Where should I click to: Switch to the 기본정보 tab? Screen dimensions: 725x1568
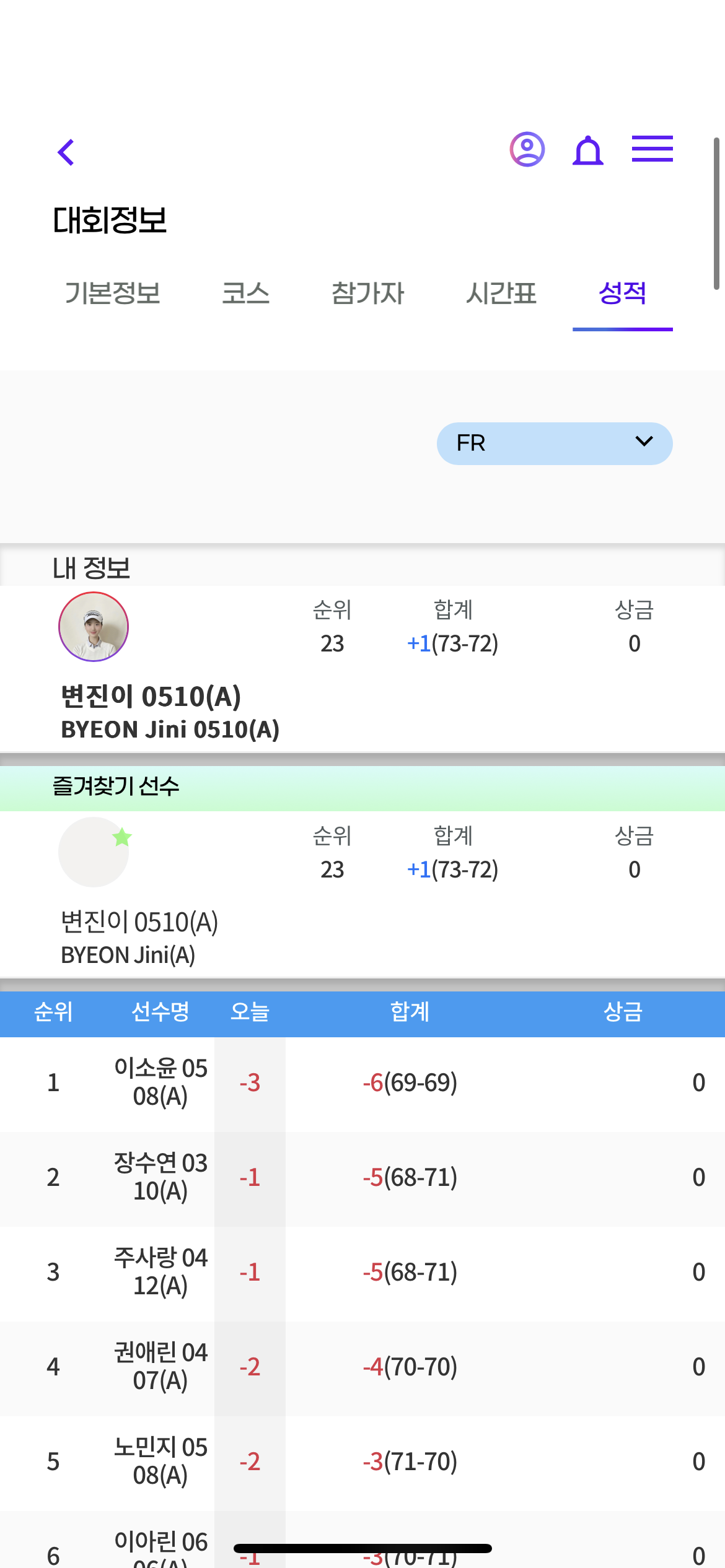[x=113, y=293]
